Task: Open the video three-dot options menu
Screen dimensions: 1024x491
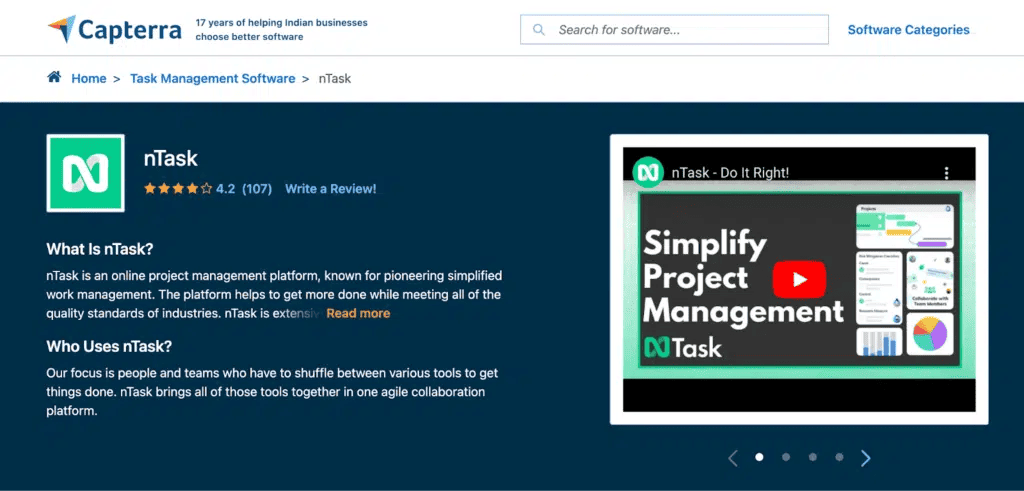Action: click(x=946, y=173)
